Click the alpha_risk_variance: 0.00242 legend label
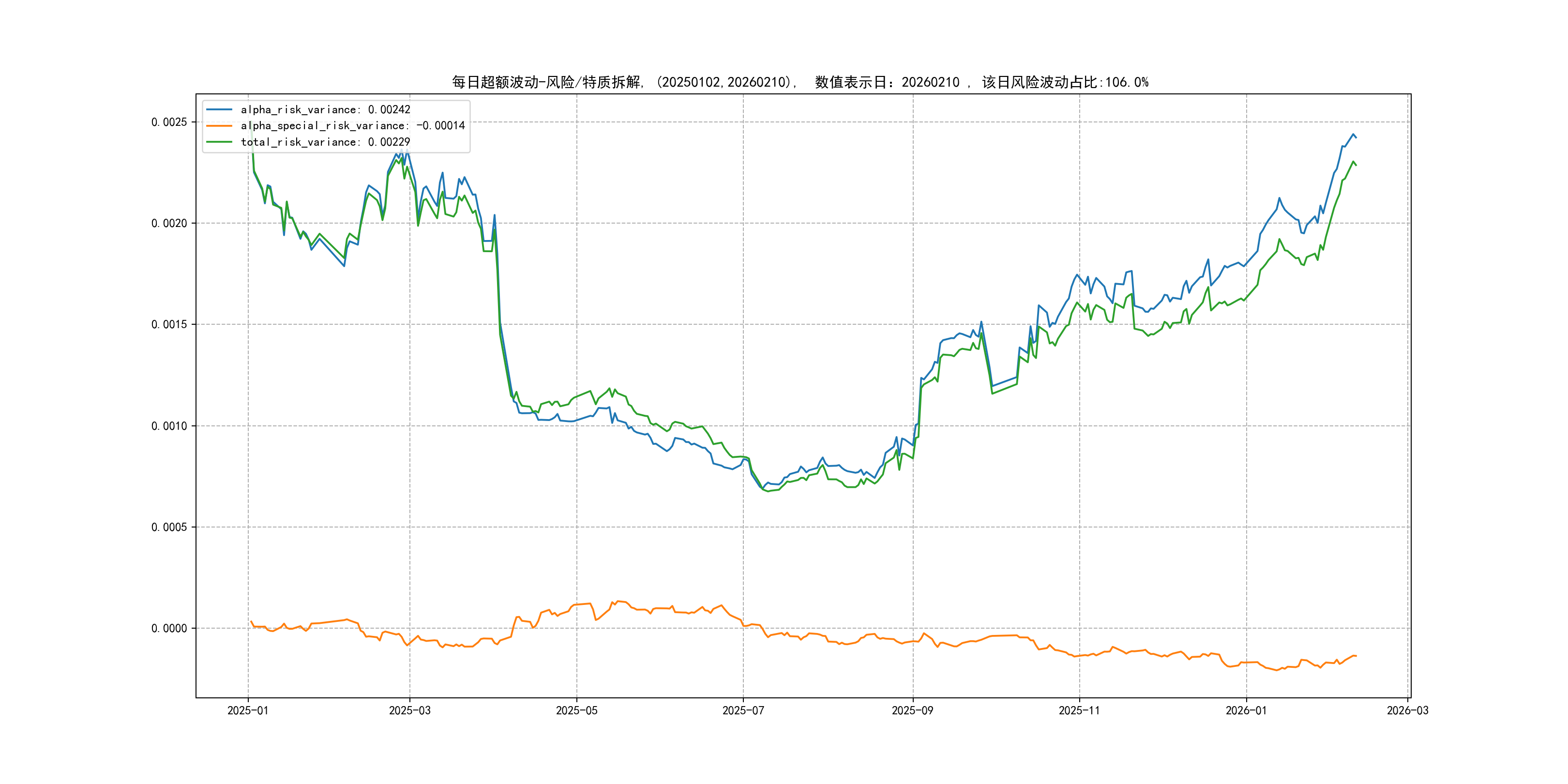Screen dimensions: 1568x784 click(x=325, y=109)
